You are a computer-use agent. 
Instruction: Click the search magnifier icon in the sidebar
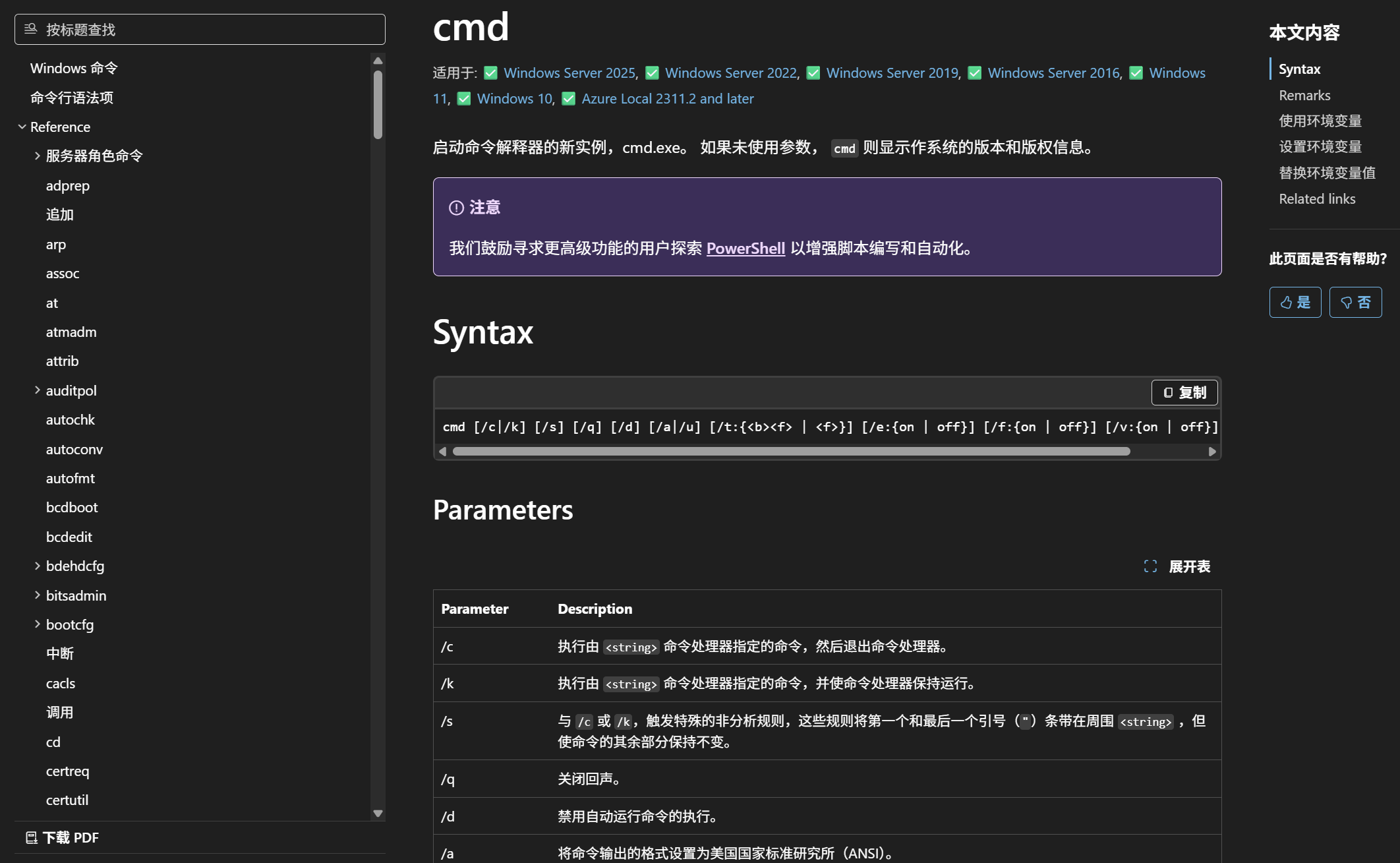pyautogui.click(x=29, y=29)
